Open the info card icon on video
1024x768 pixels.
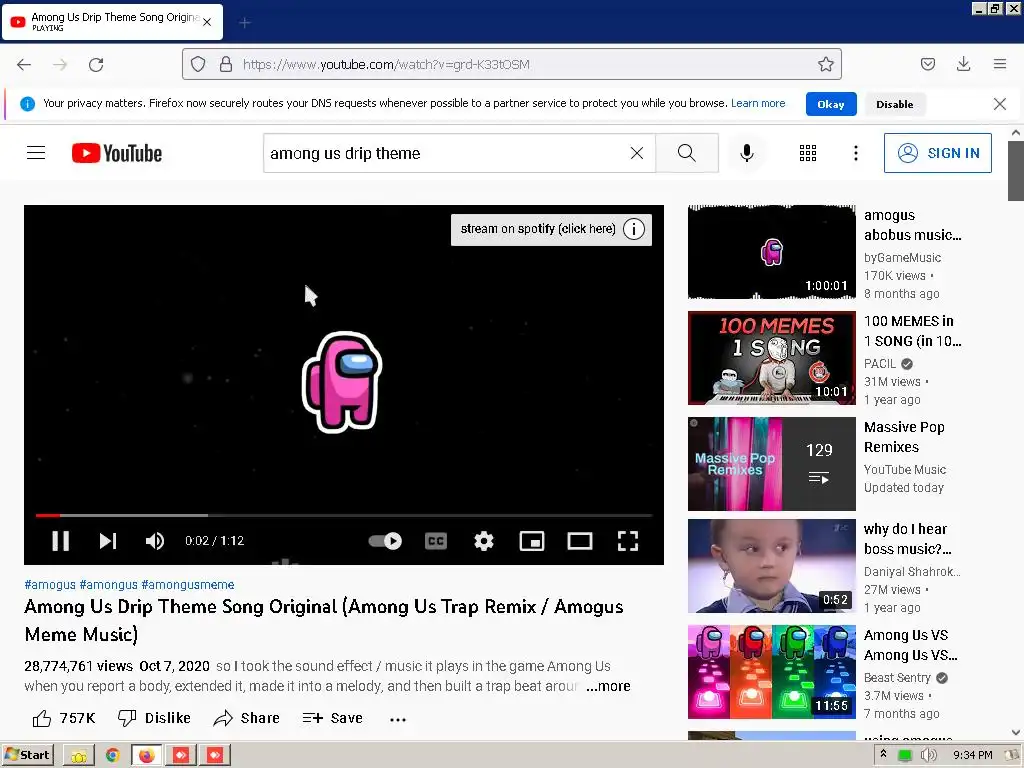point(633,229)
